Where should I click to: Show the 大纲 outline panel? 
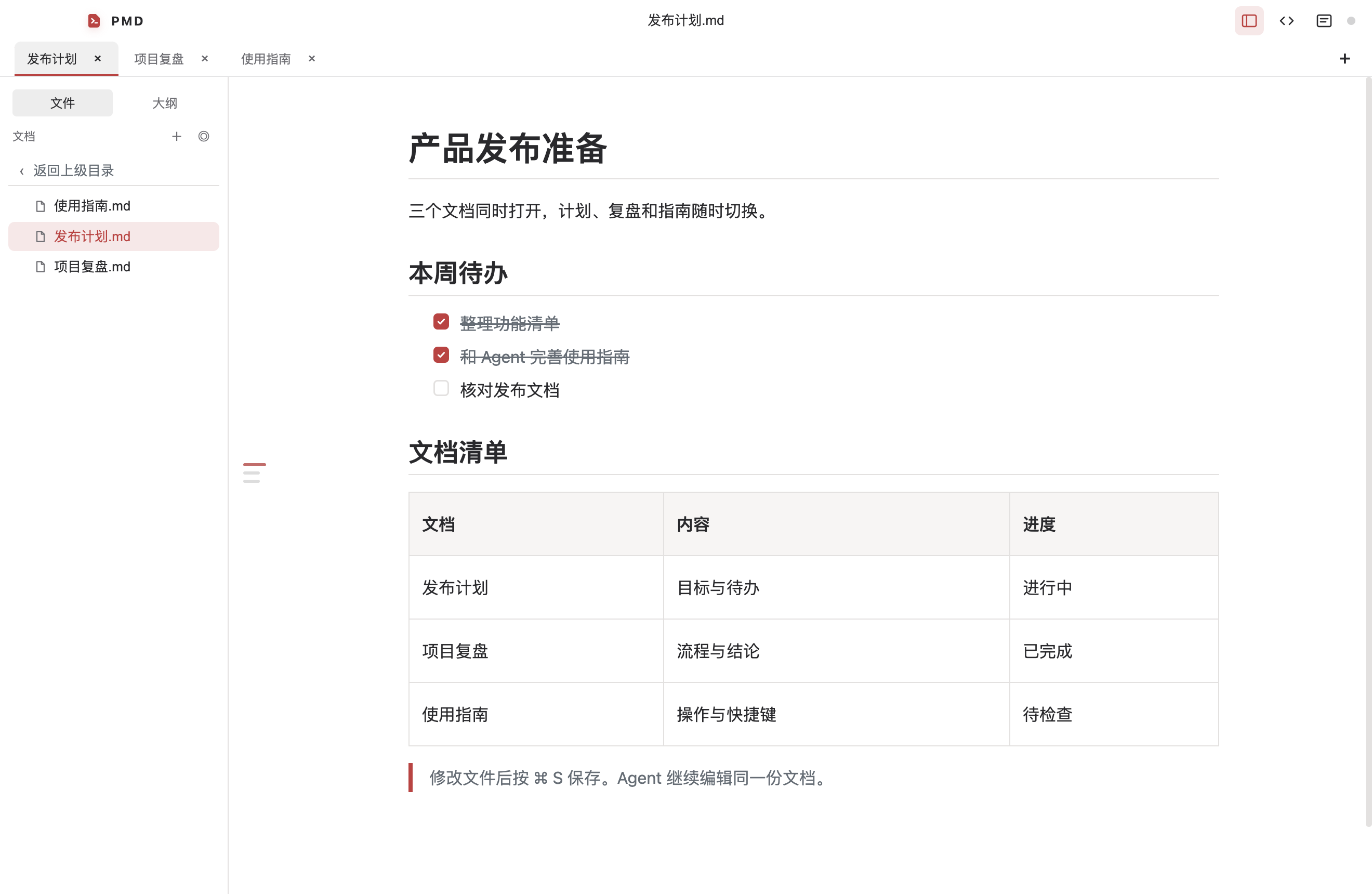[165, 102]
